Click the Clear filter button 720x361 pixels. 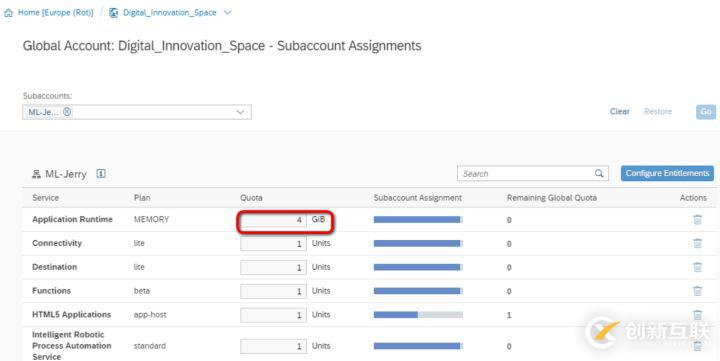[x=619, y=112]
